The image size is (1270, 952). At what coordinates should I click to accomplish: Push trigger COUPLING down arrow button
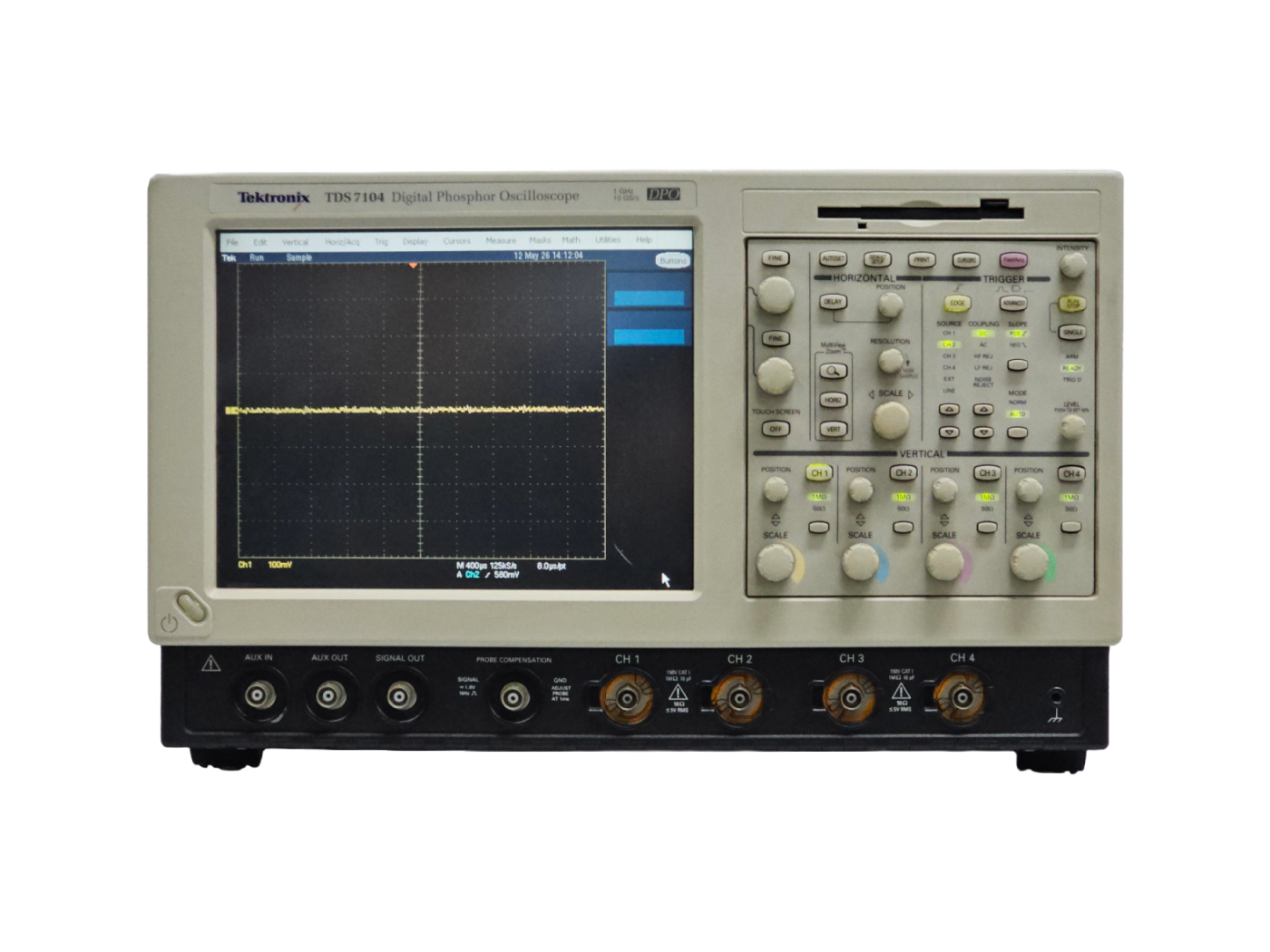983,432
